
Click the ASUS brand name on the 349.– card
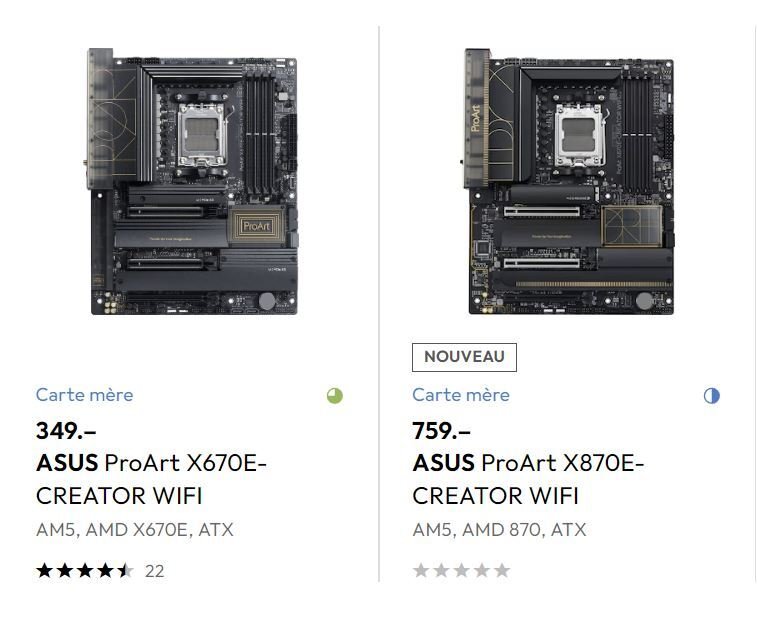(x=67, y=463)
